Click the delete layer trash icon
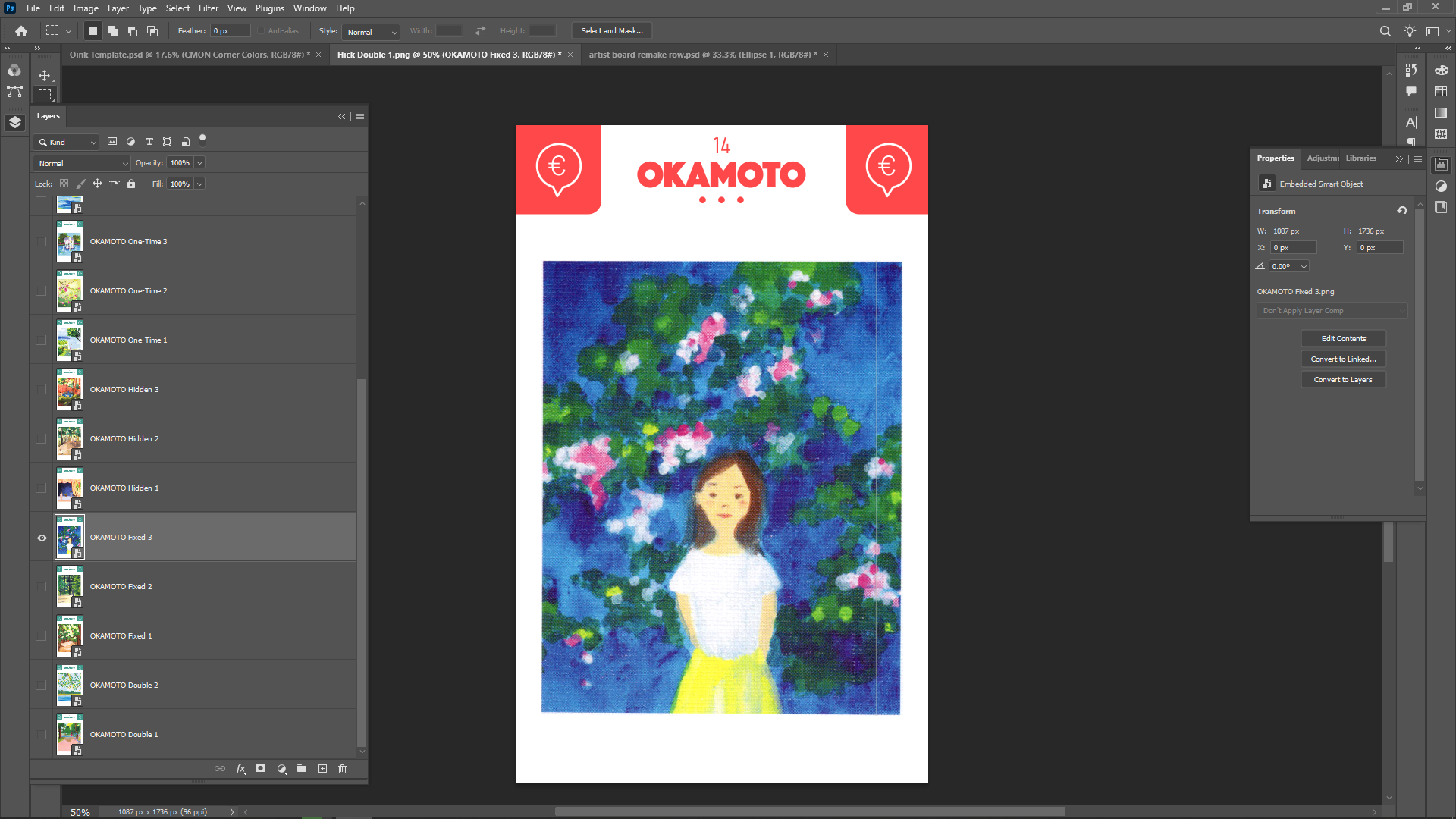1456x819 pixels. point(342,769)
